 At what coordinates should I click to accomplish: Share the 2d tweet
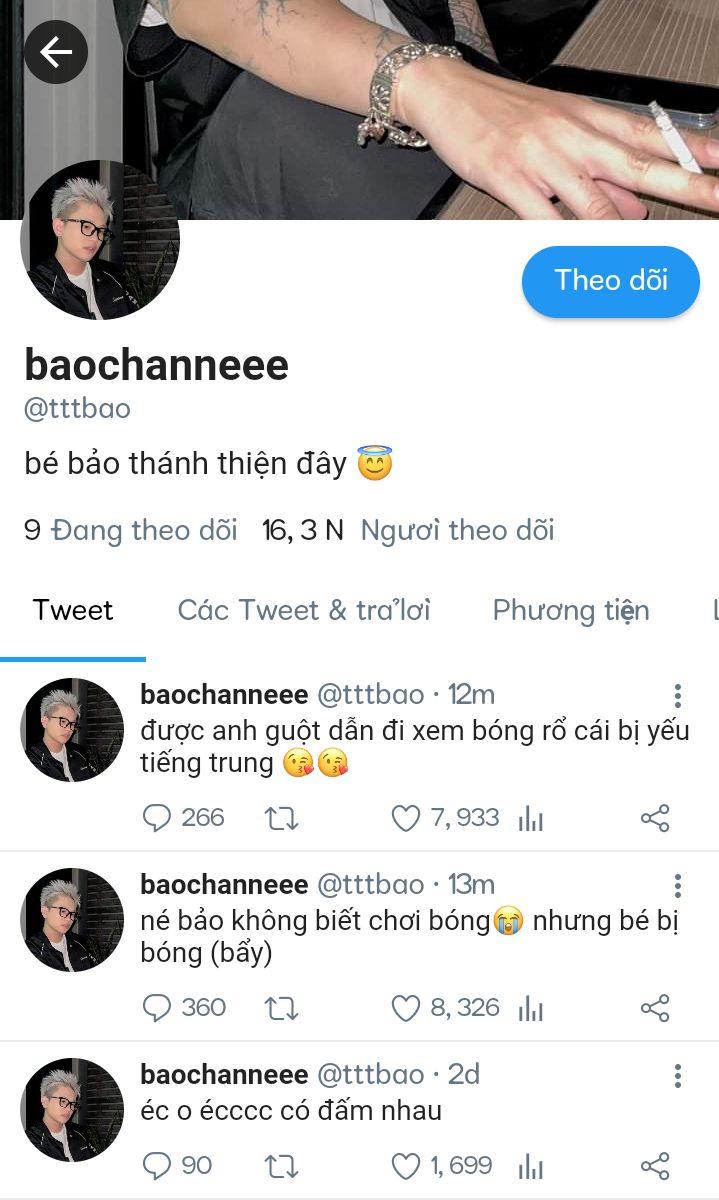coord(655,1166)
